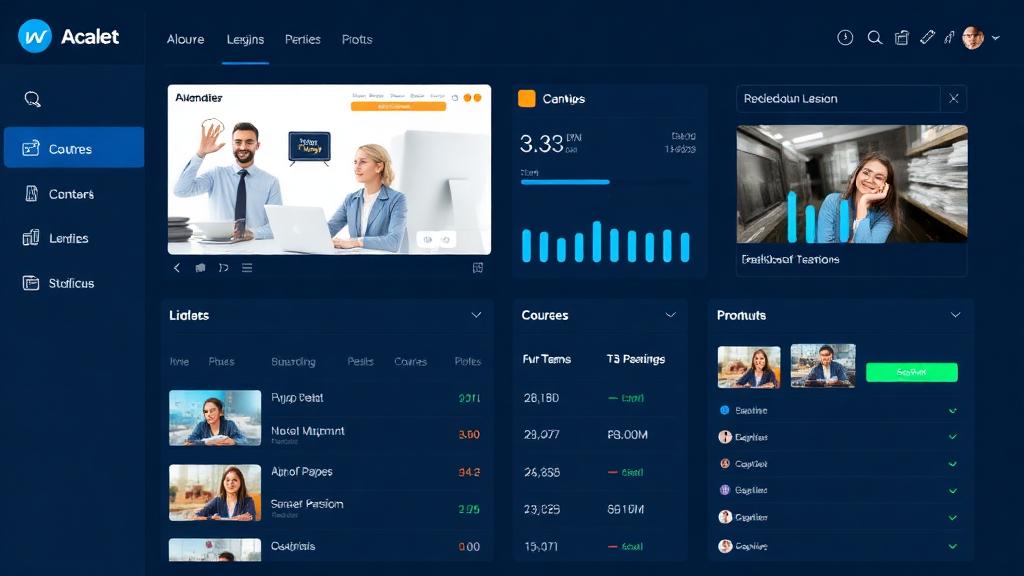
Task: Expand the Liglets panel header chevron
Action: click(x=477, y=315)
